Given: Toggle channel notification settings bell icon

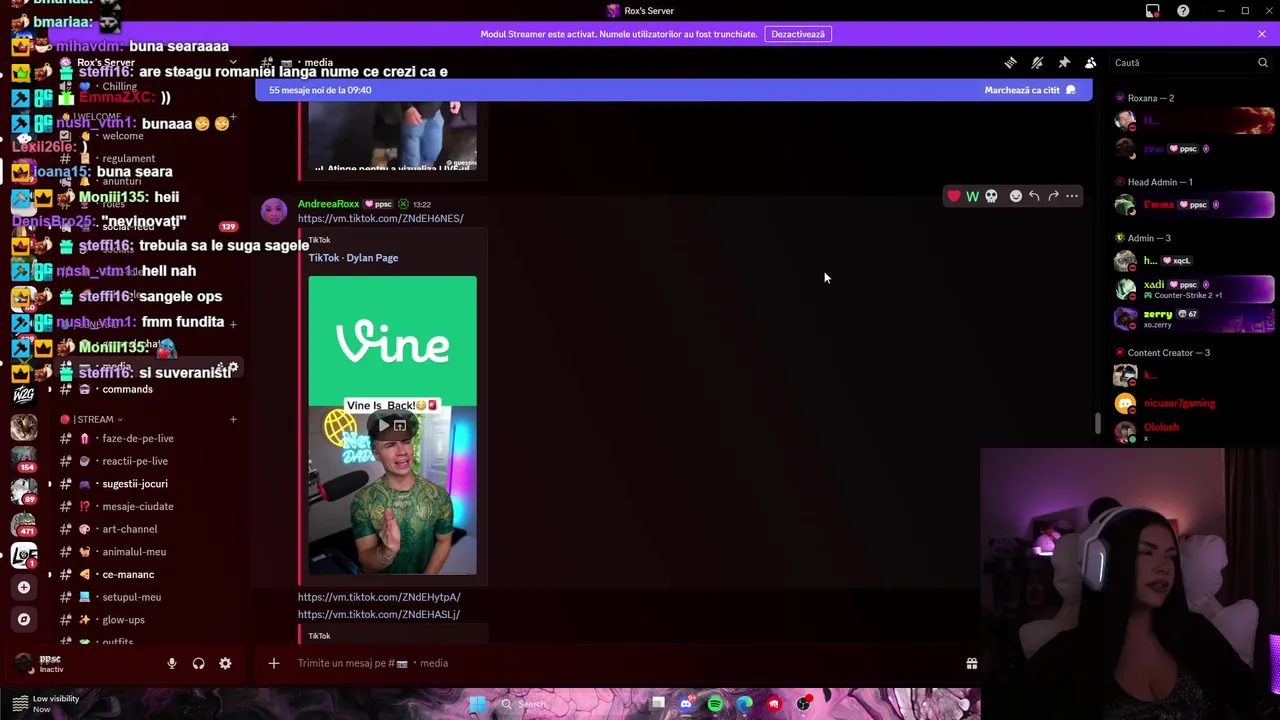Looking at the screenshot, I should 1037,63.
